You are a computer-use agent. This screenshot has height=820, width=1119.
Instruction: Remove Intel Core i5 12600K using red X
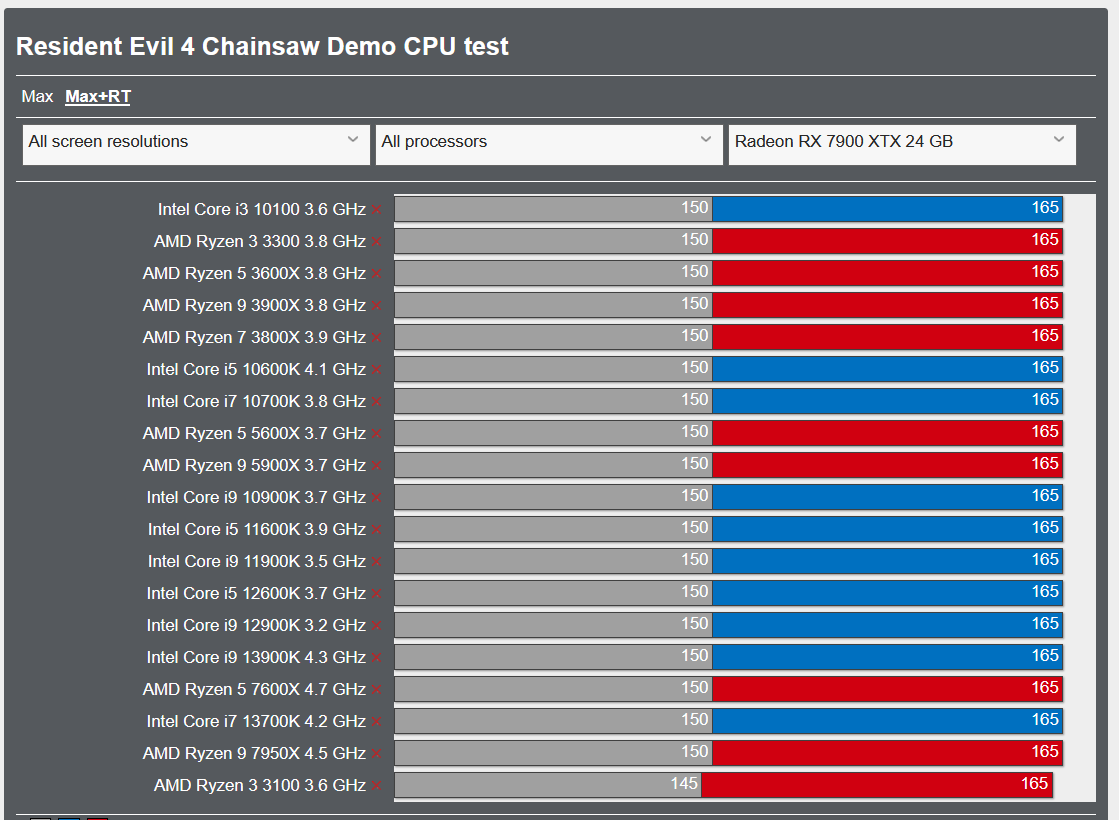click(x=376, y=594)
